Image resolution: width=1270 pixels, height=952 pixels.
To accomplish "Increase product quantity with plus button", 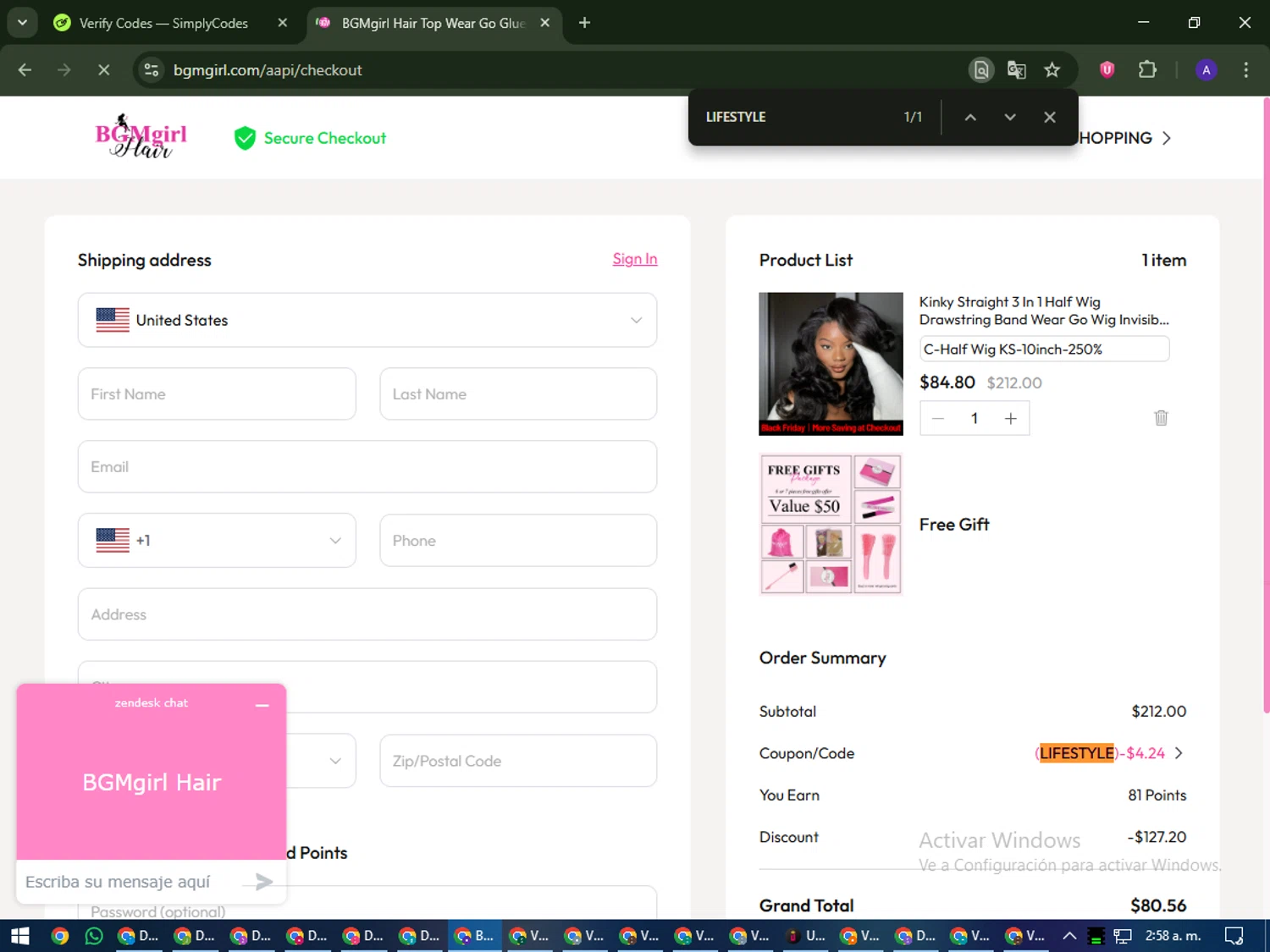I will point(1010,418).
